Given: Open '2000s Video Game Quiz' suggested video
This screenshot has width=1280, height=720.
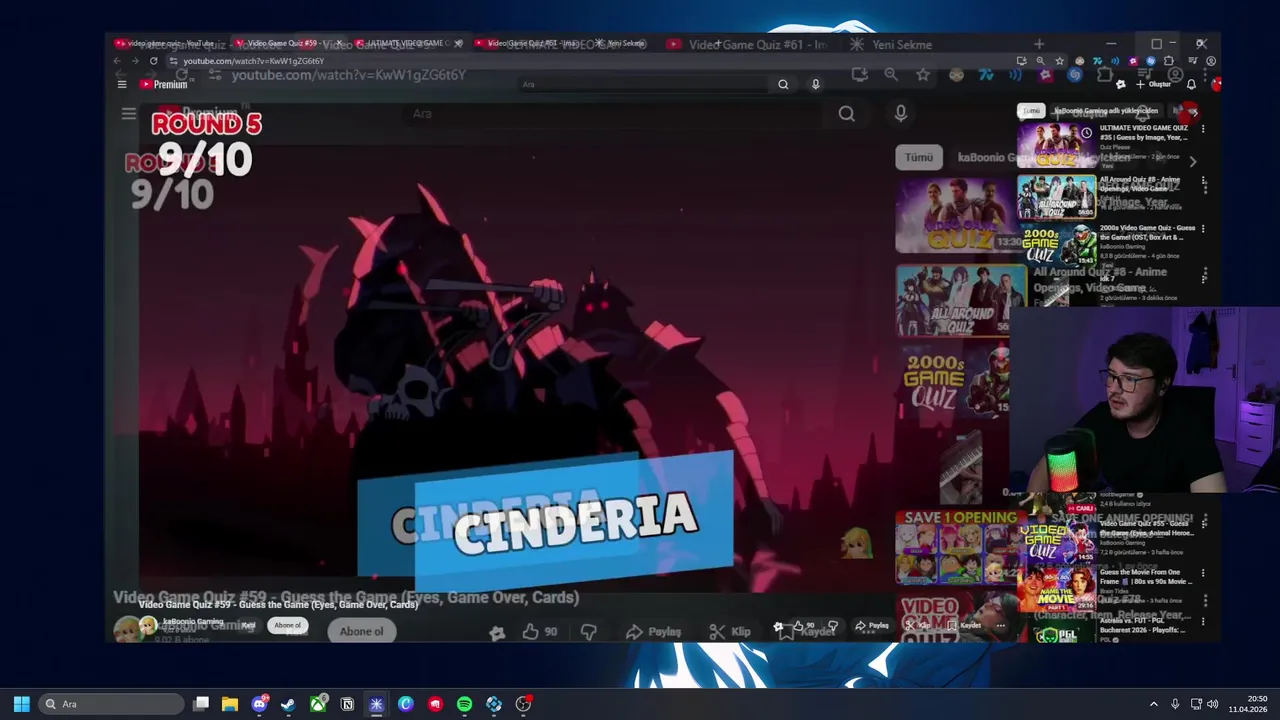Looking at the screenshot, I should 1104,245.
